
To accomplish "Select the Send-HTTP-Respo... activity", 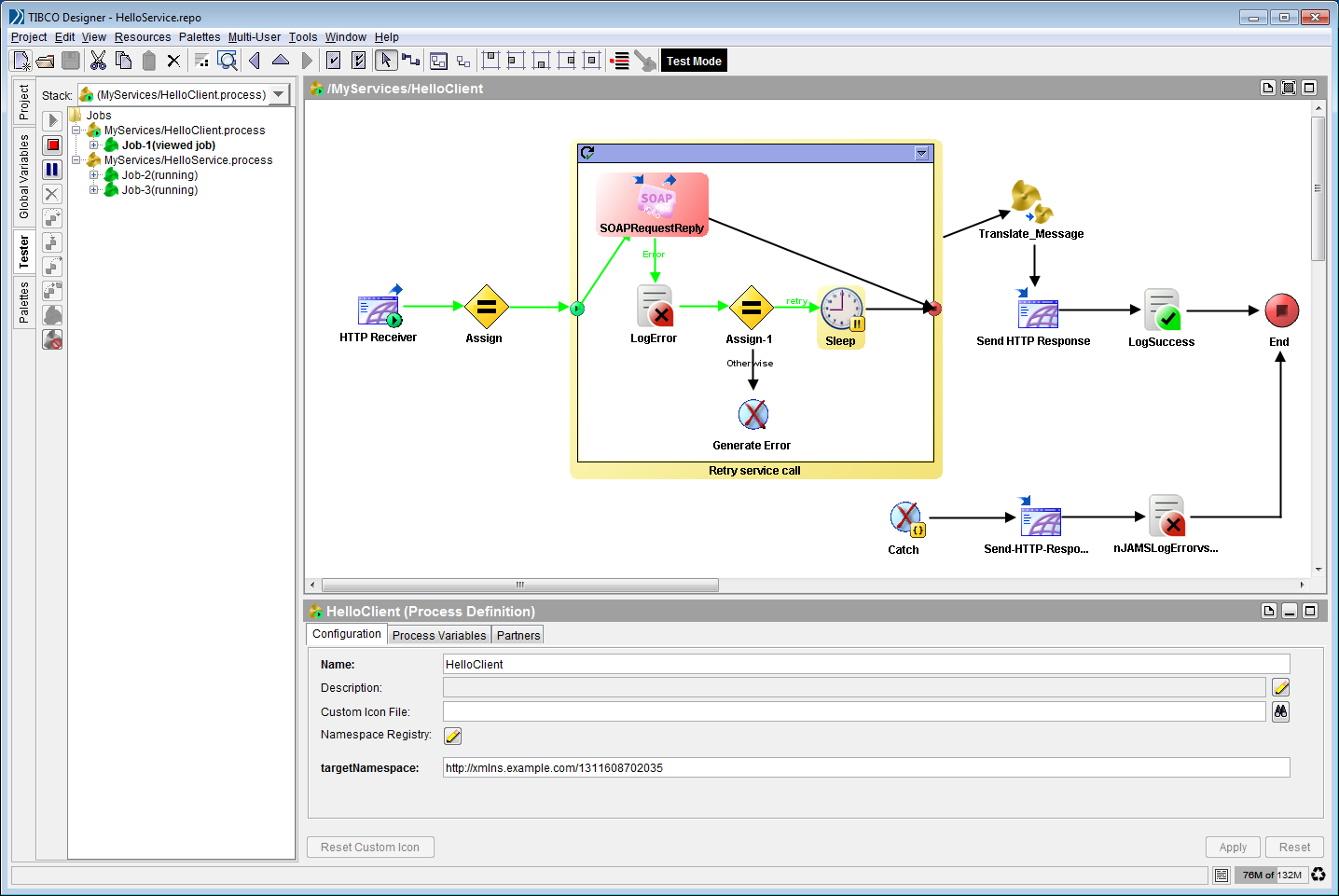I will click(x=1037, y=525).
